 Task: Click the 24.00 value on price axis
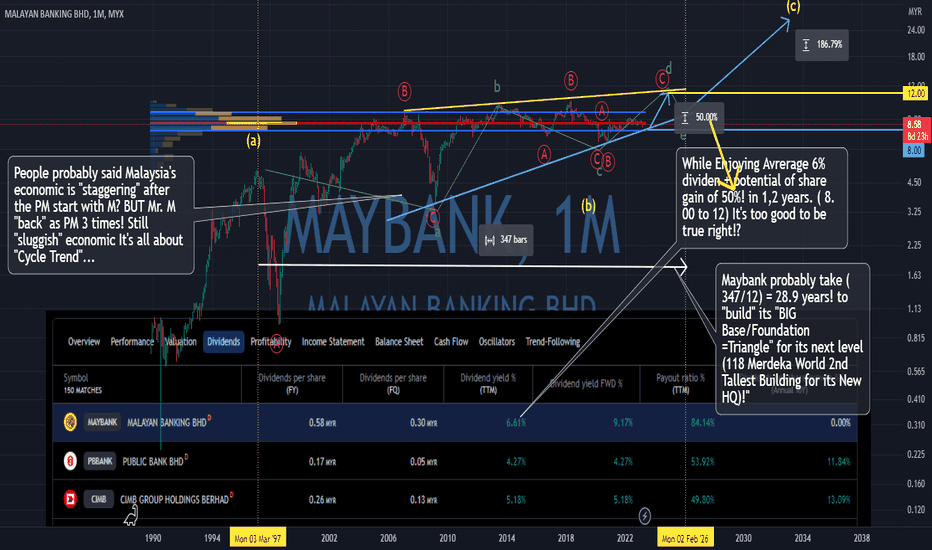click(916, 30)
